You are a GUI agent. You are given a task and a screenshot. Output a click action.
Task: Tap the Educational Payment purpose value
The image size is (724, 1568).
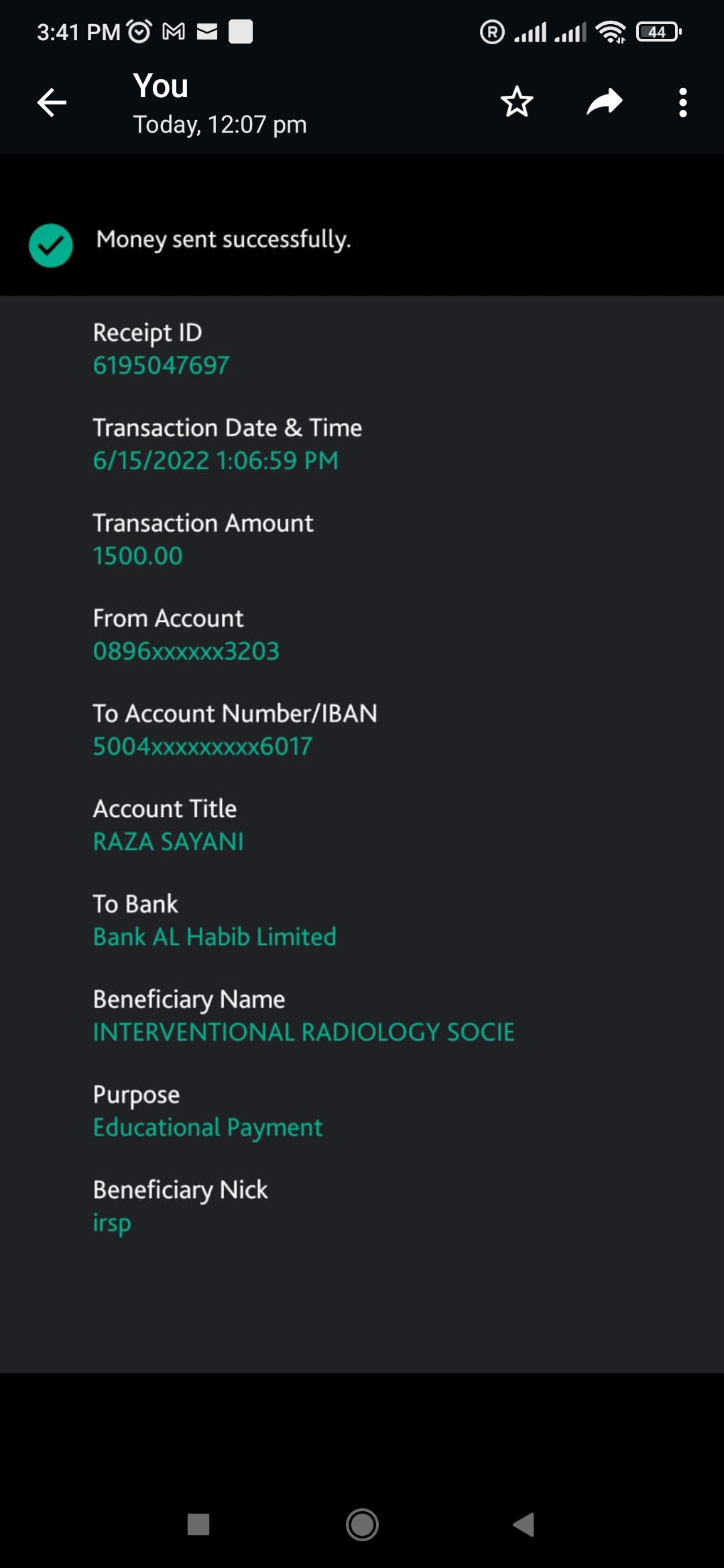(208, 1128)
